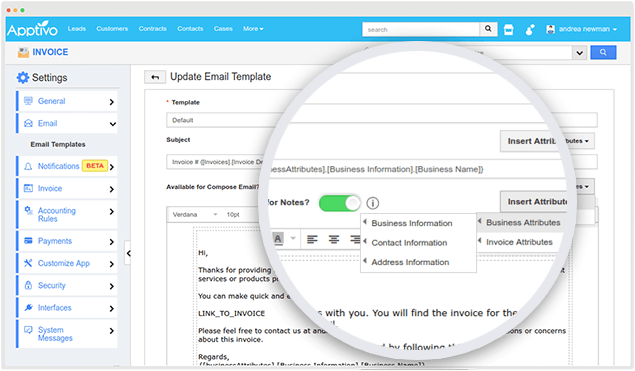Click the text color A icon
The height and width of the screenshot is (371, 635).
[278, 239]
